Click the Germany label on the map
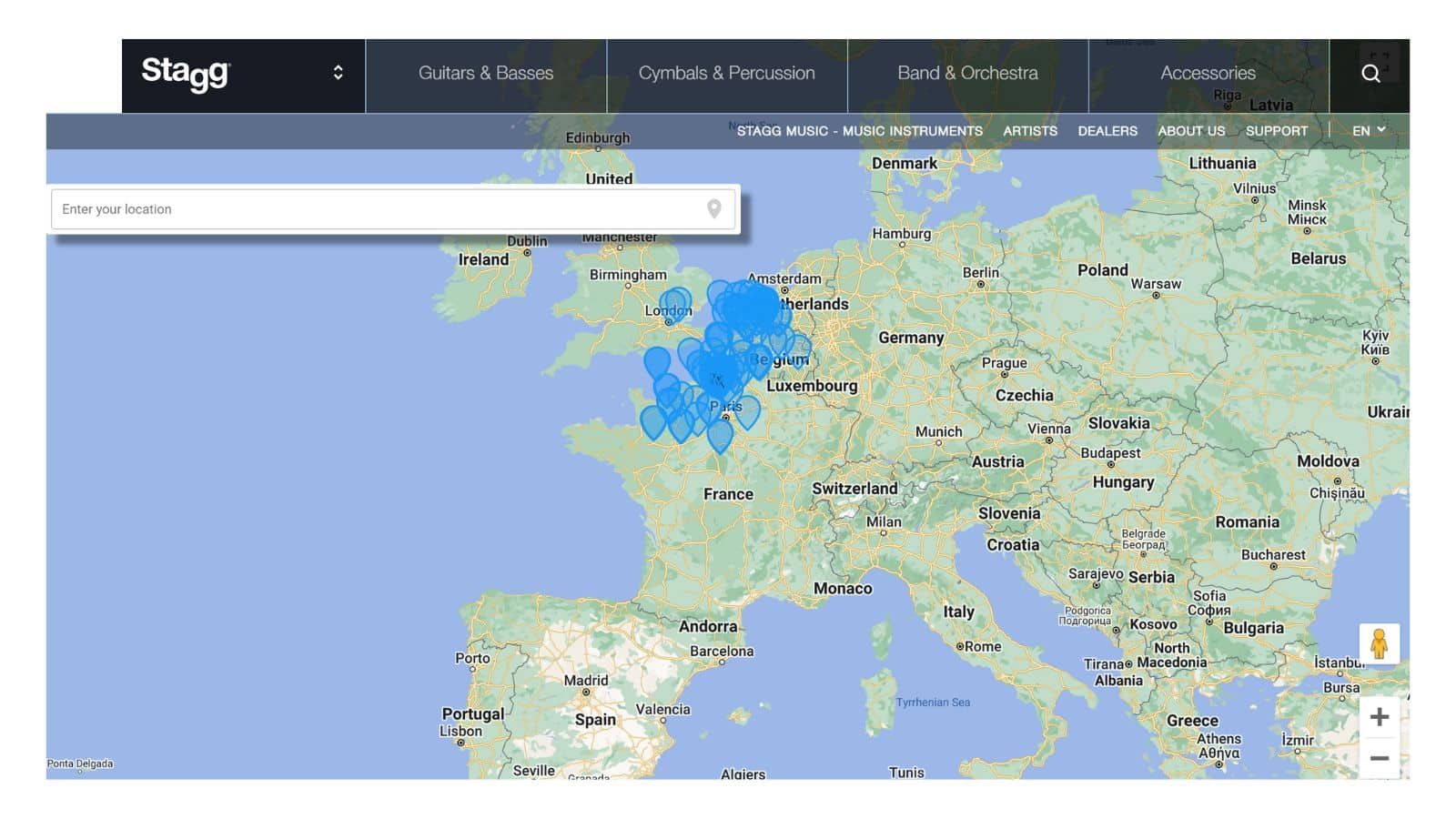The width and height of the screenshot is (1456, 819). coord(911,338)
